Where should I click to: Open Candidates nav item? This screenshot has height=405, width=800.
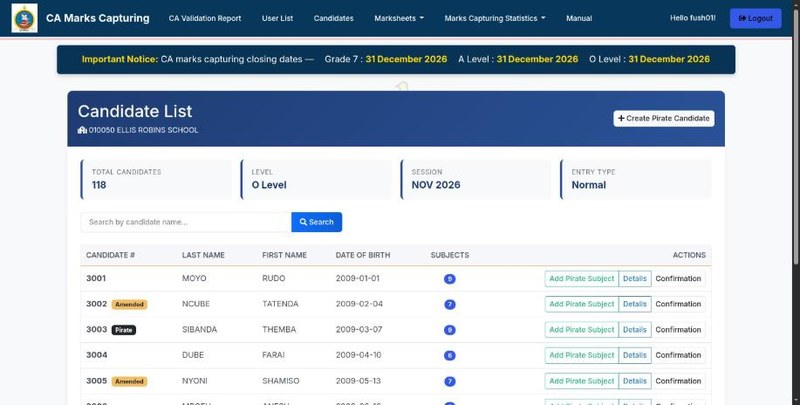tap(334, 18)
